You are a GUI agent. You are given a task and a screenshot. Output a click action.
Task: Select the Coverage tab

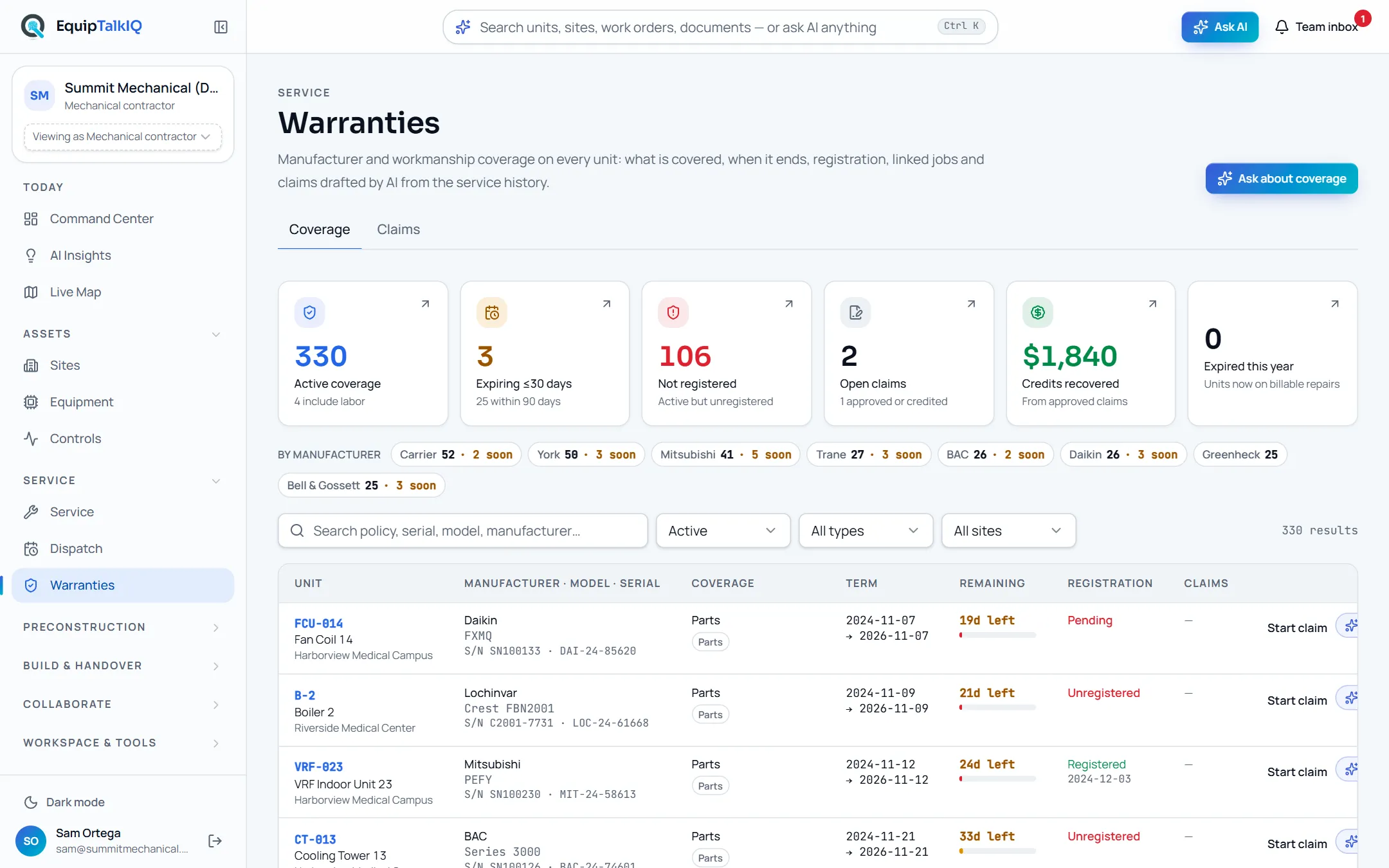(x=320, y=230)
